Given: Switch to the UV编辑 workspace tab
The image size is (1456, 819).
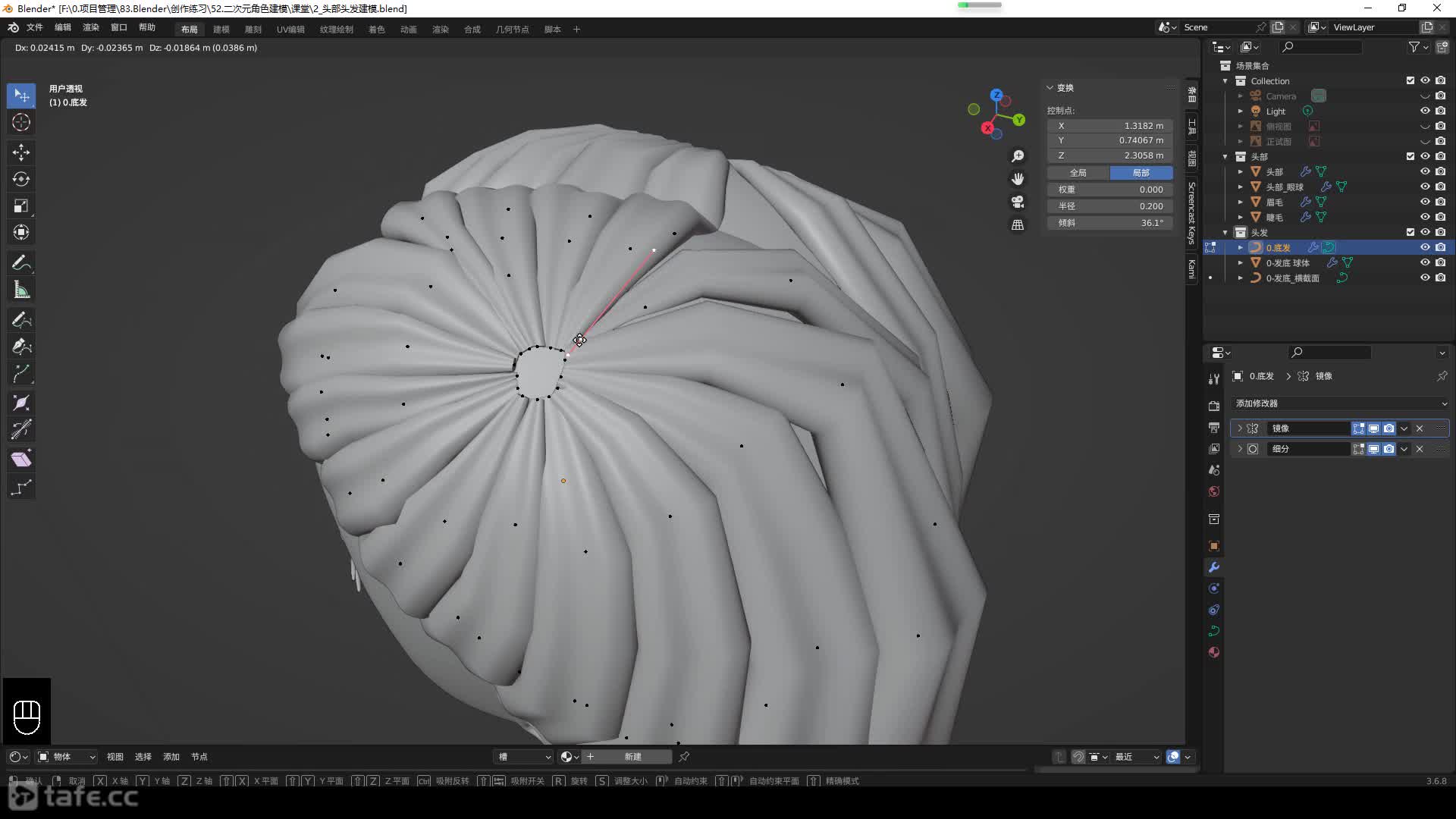Looking at the screenshot, I should pos(290,30).
